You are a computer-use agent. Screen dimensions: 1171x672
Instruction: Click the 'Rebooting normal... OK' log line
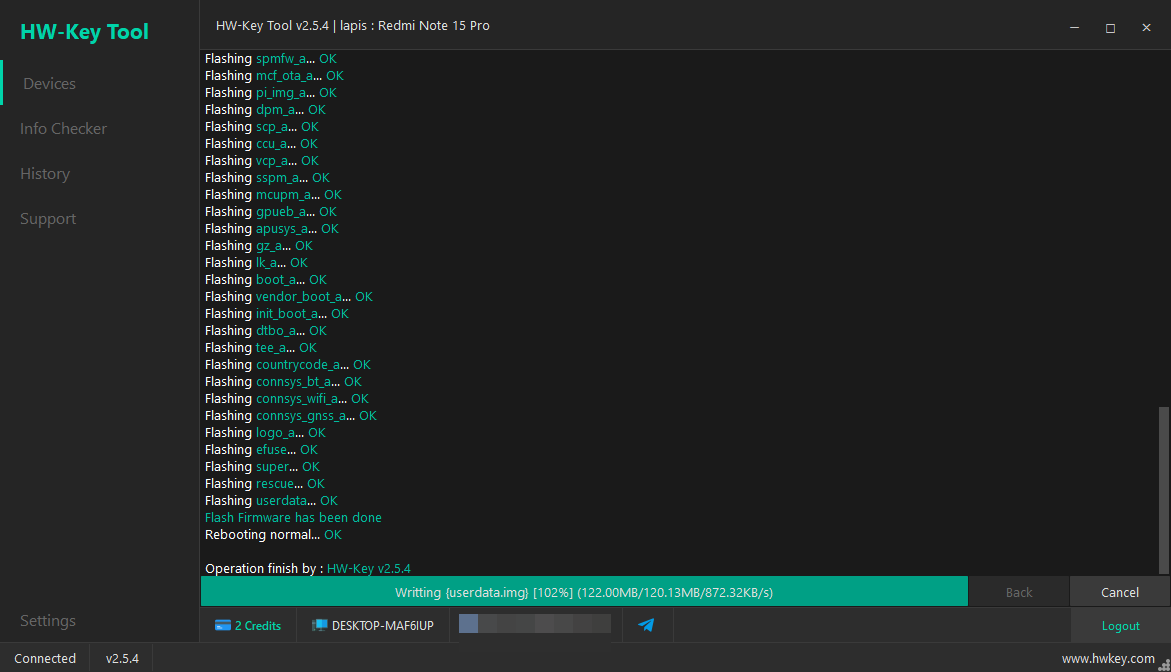273,535
